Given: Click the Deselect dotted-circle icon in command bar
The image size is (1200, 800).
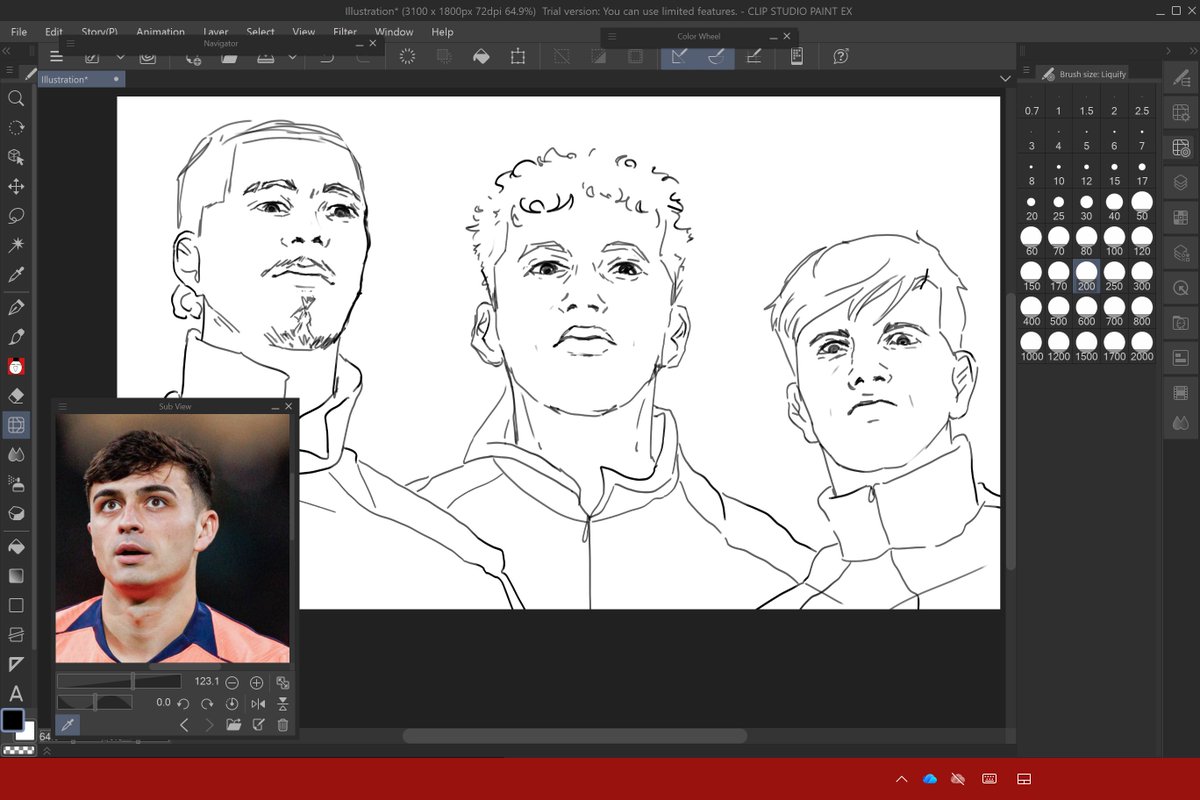Looking at the screenshot, I should tap(407, 57).
